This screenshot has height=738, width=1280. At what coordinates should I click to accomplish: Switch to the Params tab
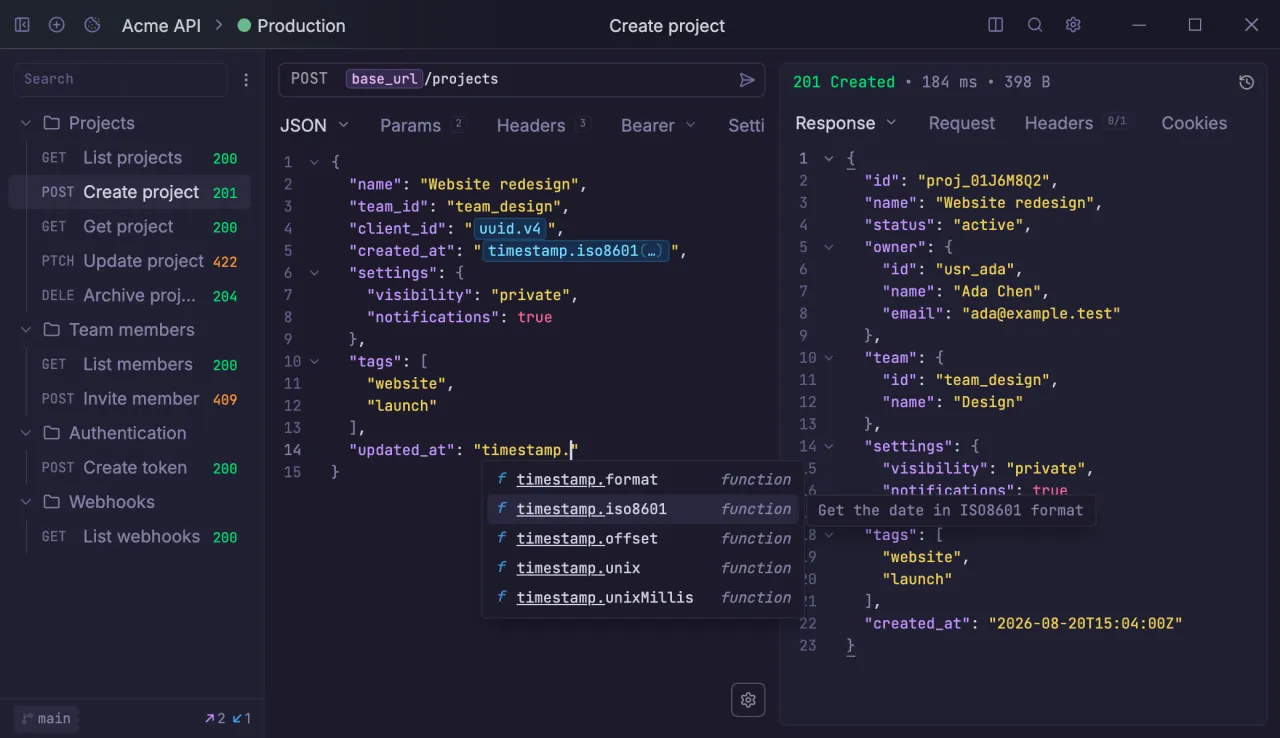[x=422, y=125]
